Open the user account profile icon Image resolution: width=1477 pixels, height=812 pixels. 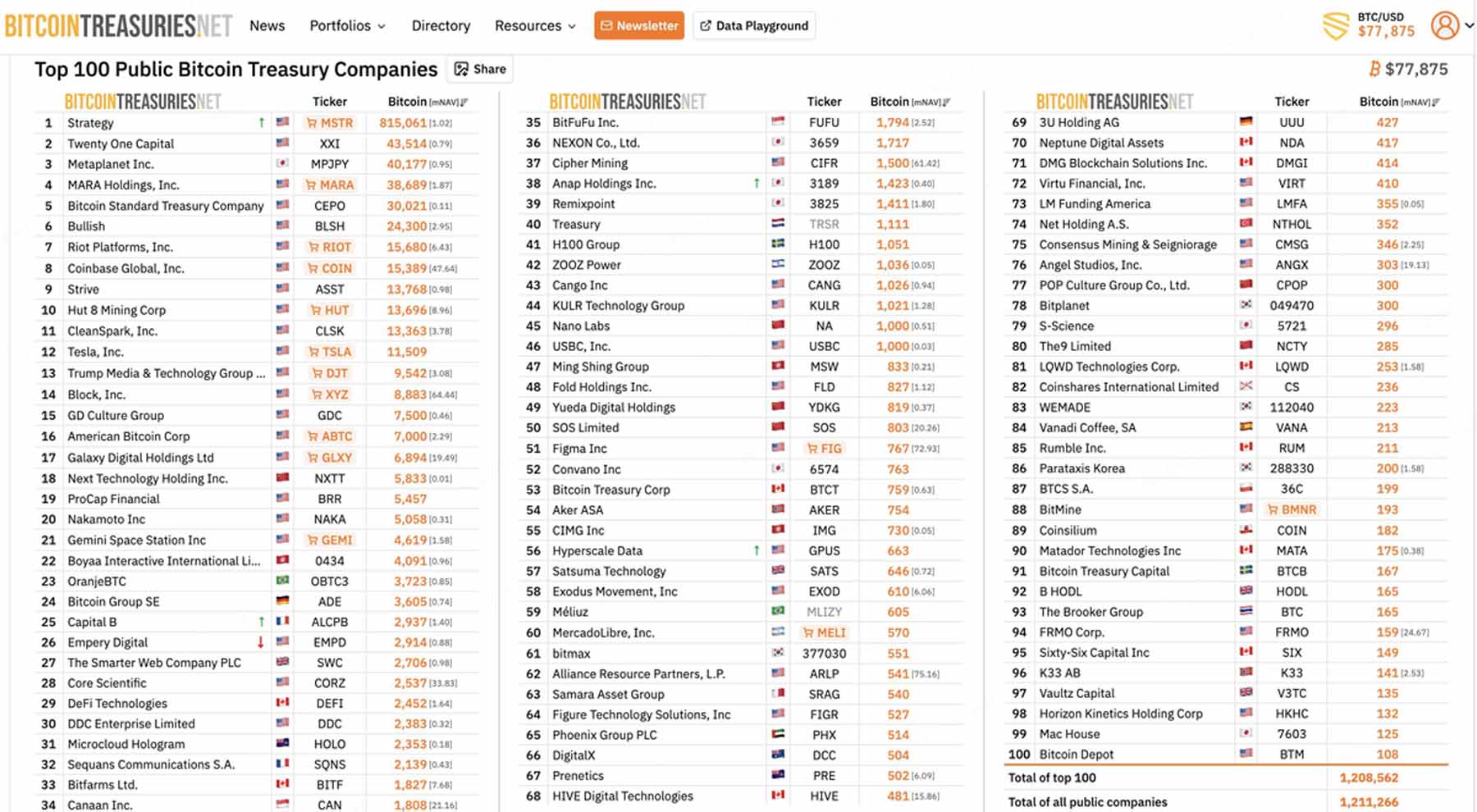[1444, 25]
